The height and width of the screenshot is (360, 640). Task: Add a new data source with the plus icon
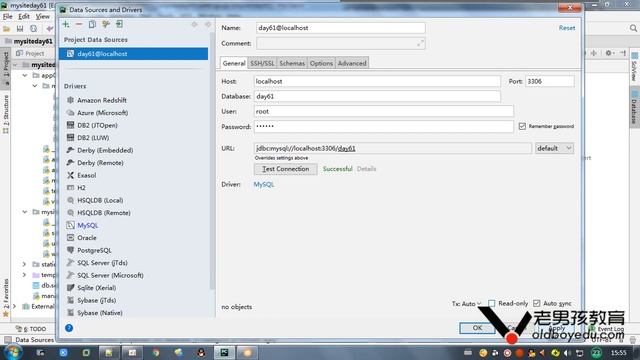pyautogui.click(x=66, y=24)
